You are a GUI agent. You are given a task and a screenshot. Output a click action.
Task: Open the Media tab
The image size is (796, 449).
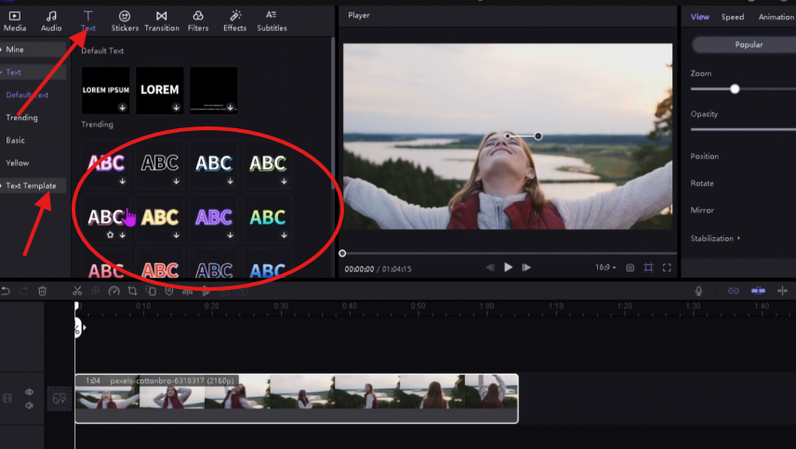pyautogui.click(x=15, y=21)
